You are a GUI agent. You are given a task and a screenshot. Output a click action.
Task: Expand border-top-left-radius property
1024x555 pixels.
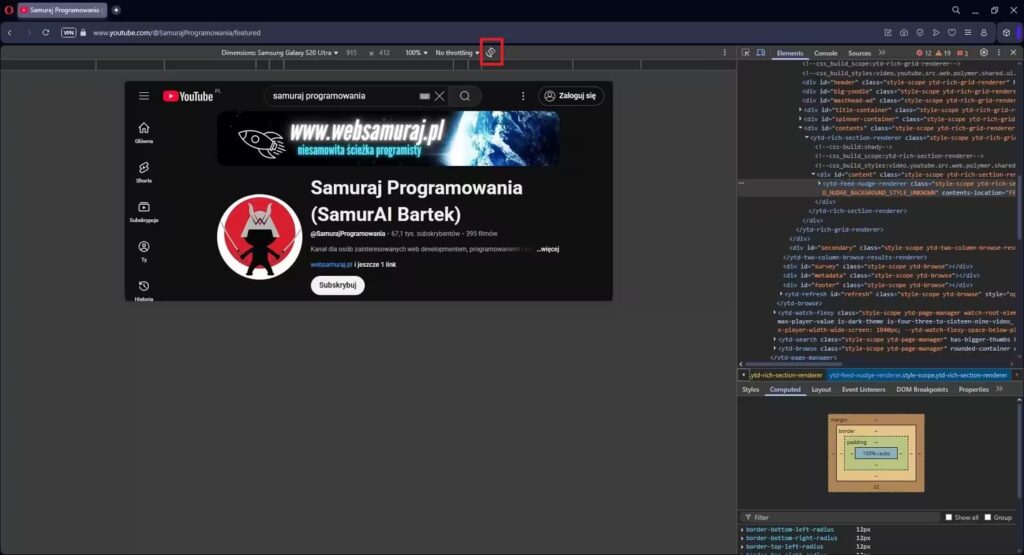click(x=743, y=547)
